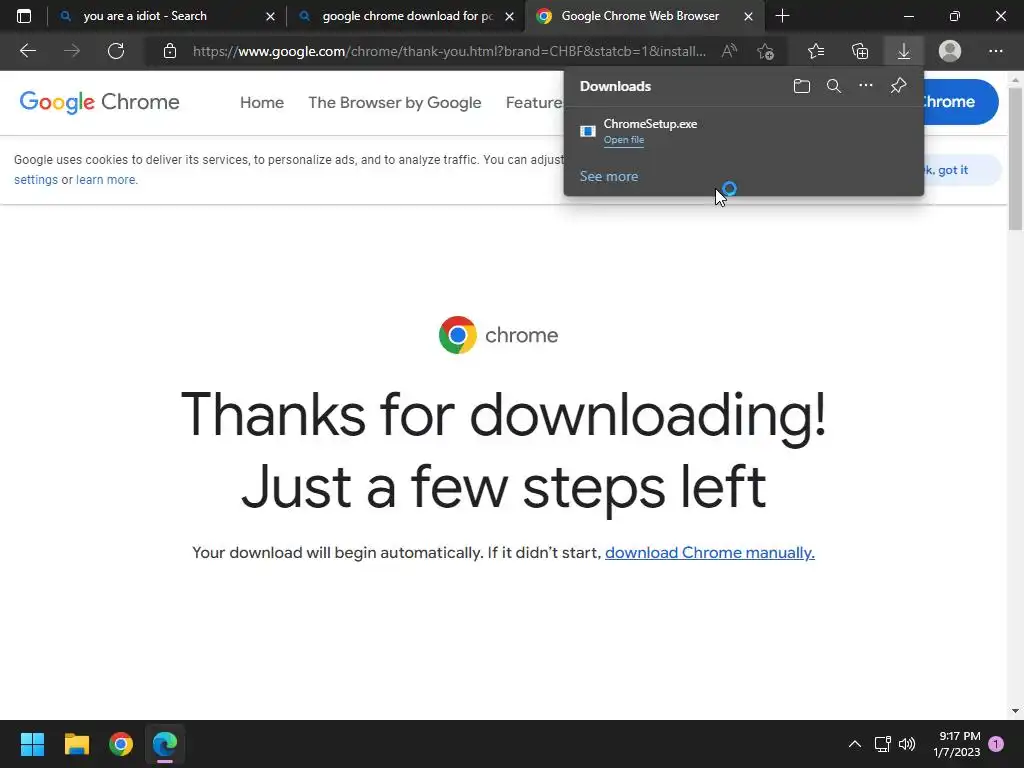Go back to the previous page
The width and height of the screenshot is (1024, 768).
pos(27,51)
